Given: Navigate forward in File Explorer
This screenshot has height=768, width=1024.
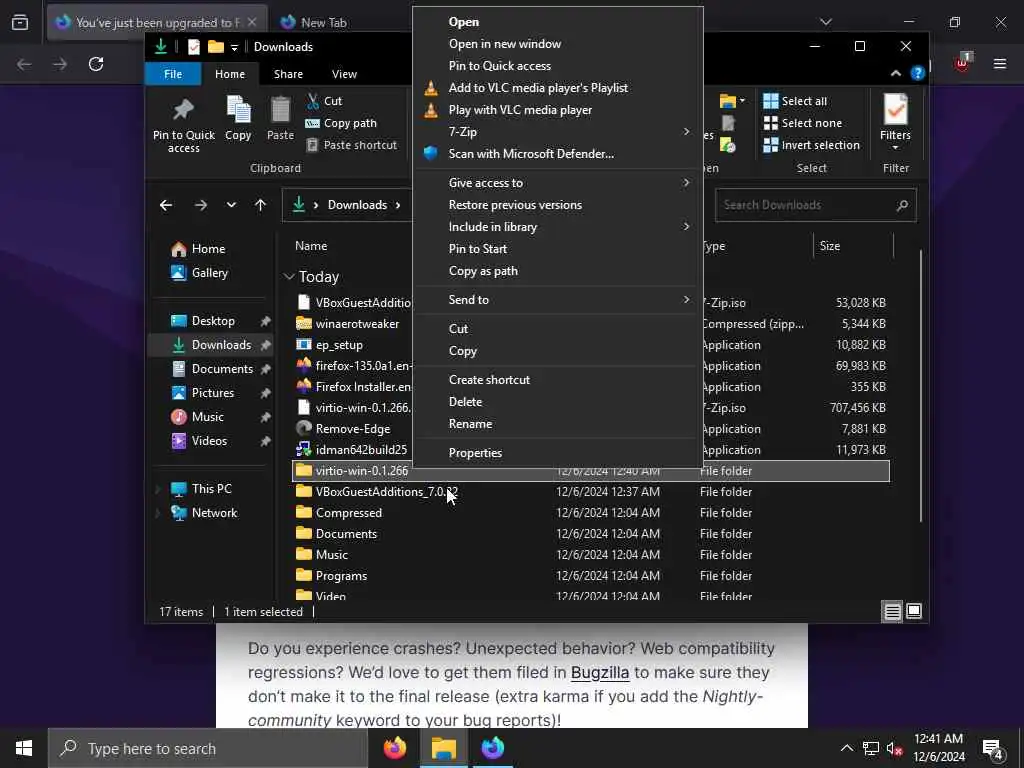Looking at the screenshot, I should pos(200,205).
